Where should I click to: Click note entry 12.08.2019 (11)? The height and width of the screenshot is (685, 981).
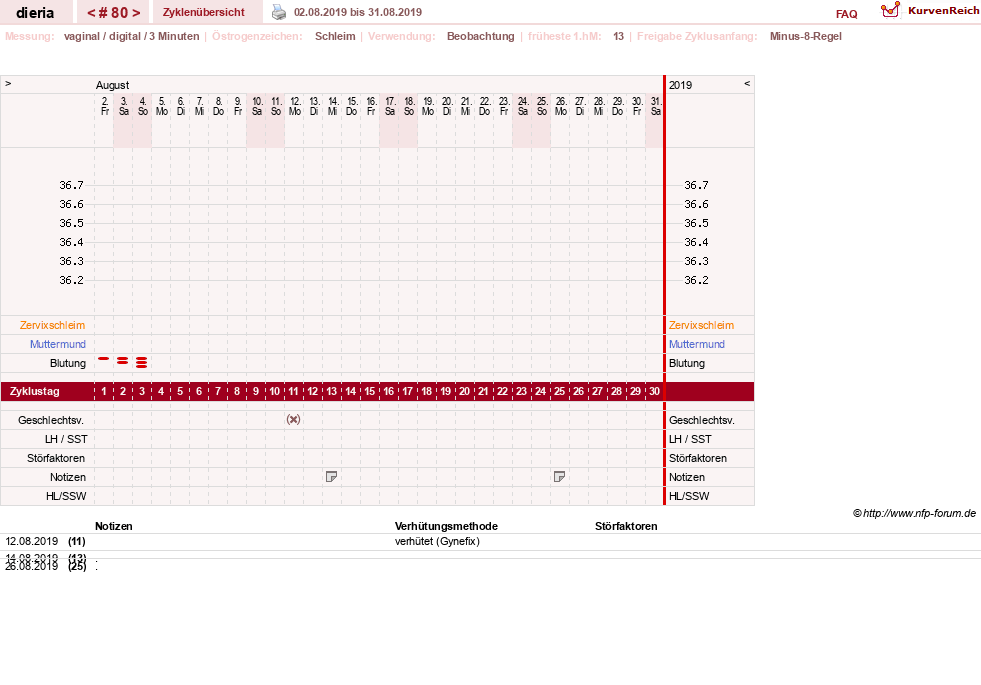pyautogui.click(x=45, y=541)
